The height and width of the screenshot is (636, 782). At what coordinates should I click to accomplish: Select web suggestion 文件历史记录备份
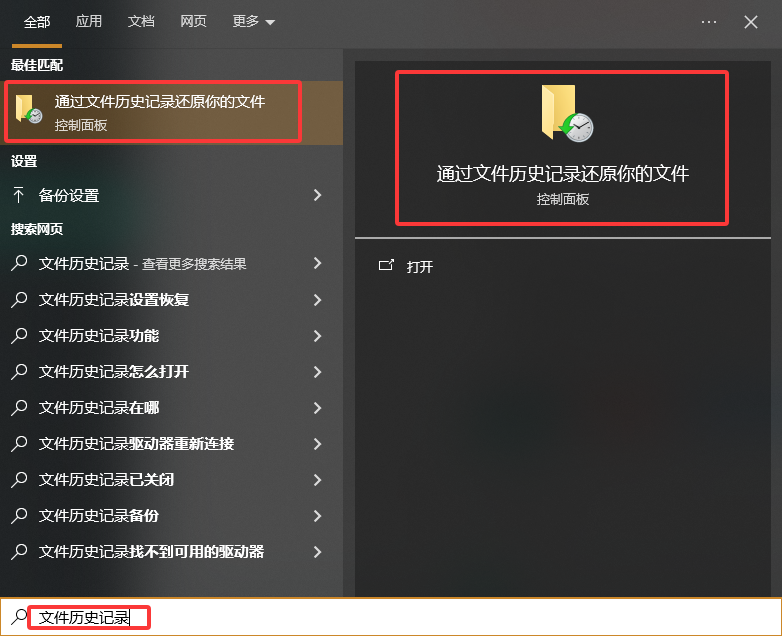172,515
